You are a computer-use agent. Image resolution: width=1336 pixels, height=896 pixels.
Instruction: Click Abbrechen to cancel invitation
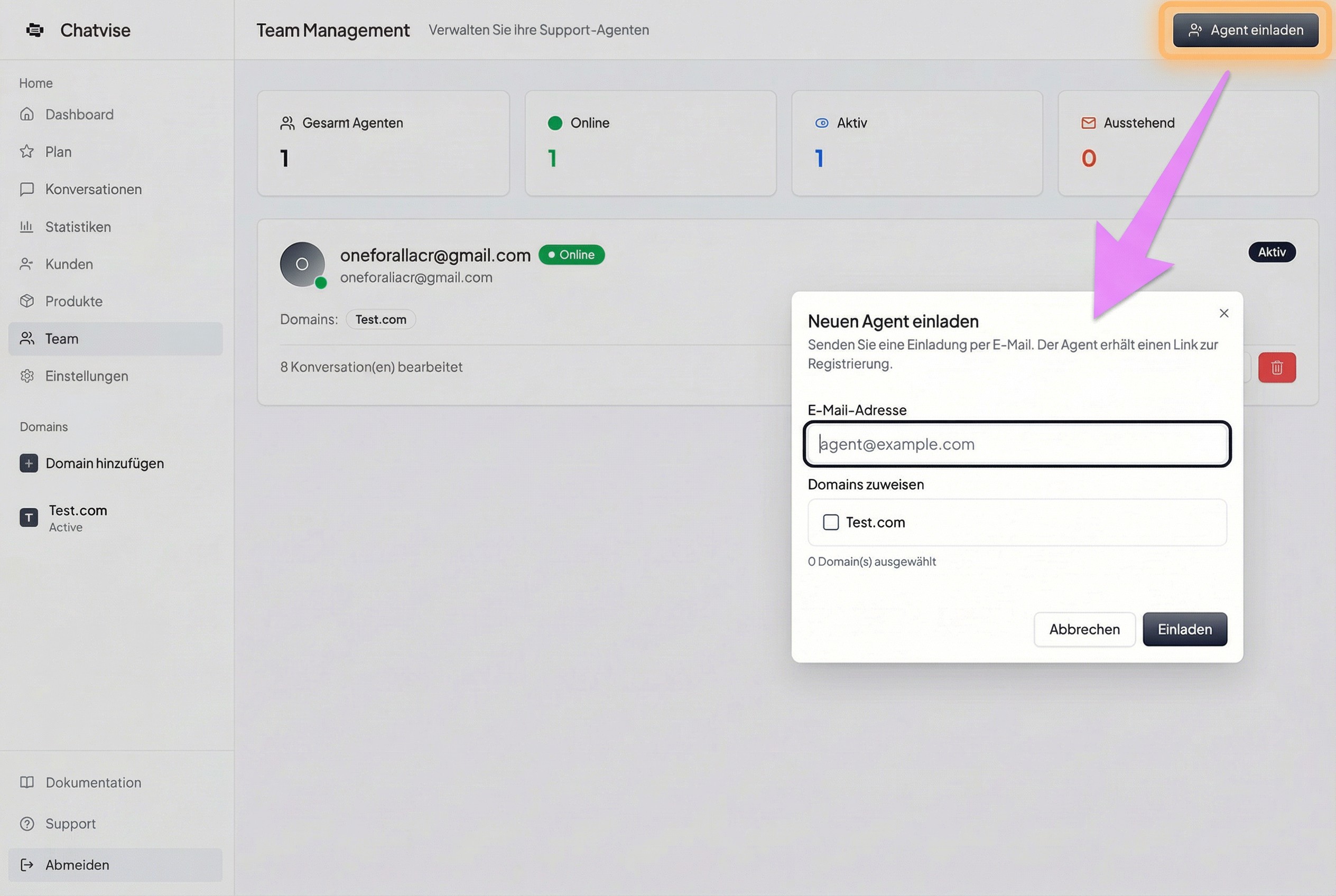(1084, 629)
